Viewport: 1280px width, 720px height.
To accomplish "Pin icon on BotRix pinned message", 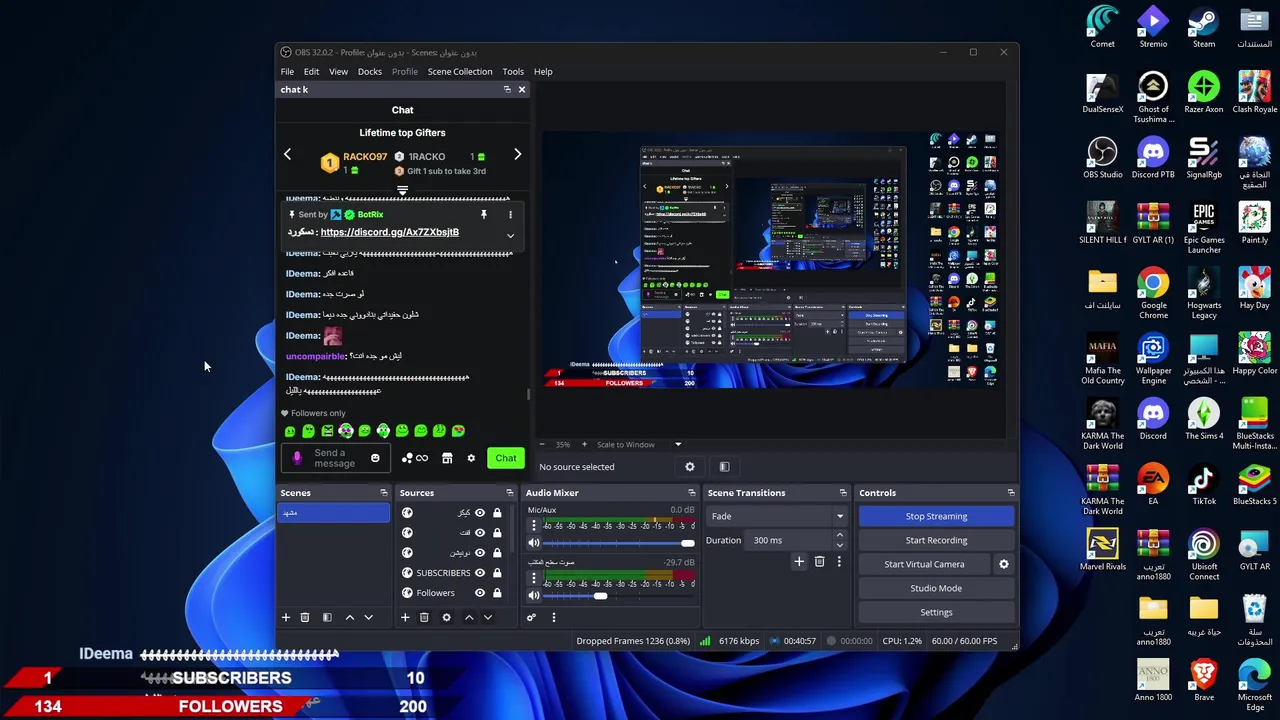I will [483, 215].
